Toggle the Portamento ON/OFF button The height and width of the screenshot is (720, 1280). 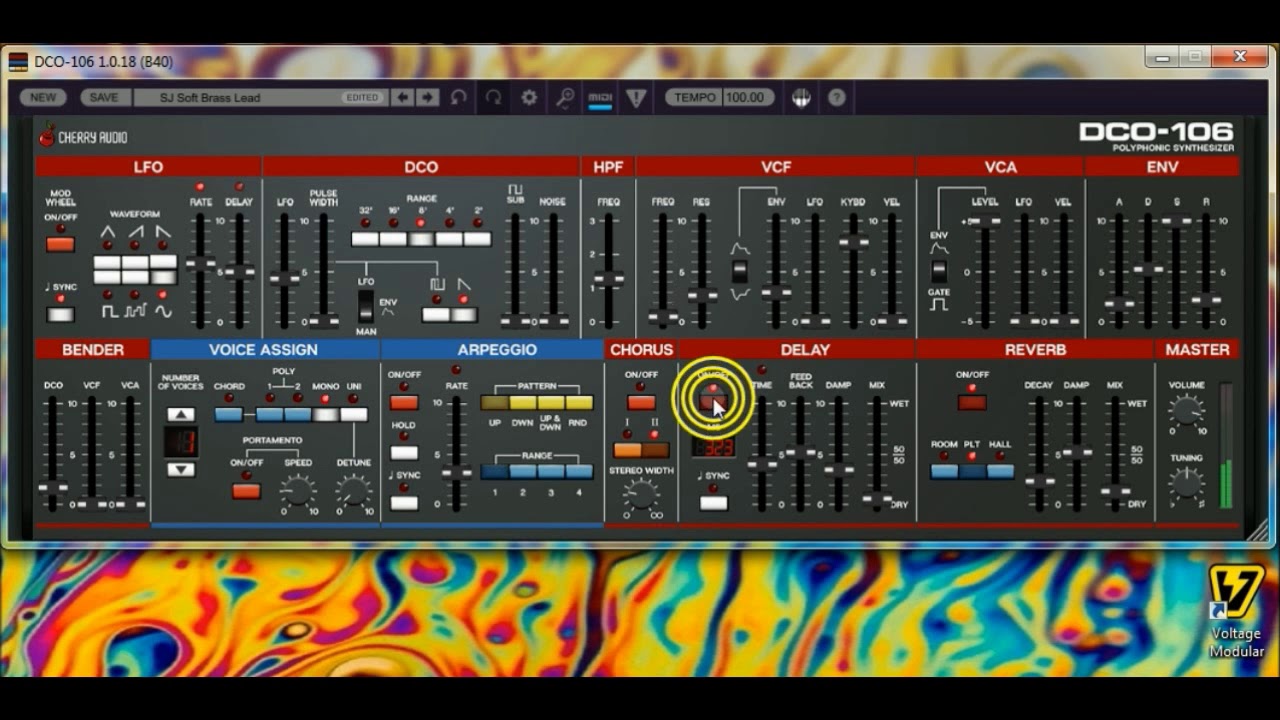[x=246, y=490]
